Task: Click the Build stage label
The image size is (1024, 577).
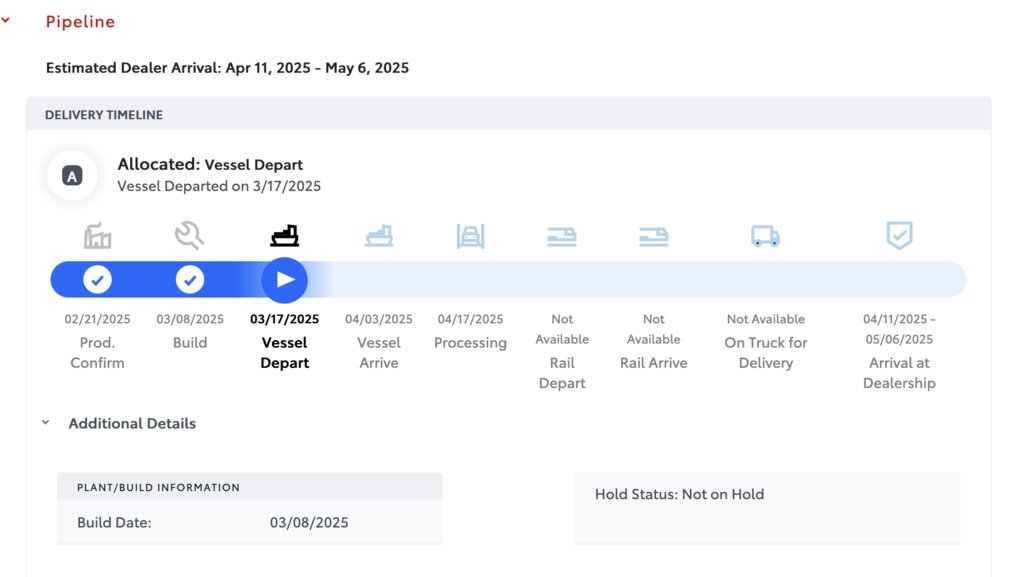Action: pyautogui.click(x=189, y=343)
